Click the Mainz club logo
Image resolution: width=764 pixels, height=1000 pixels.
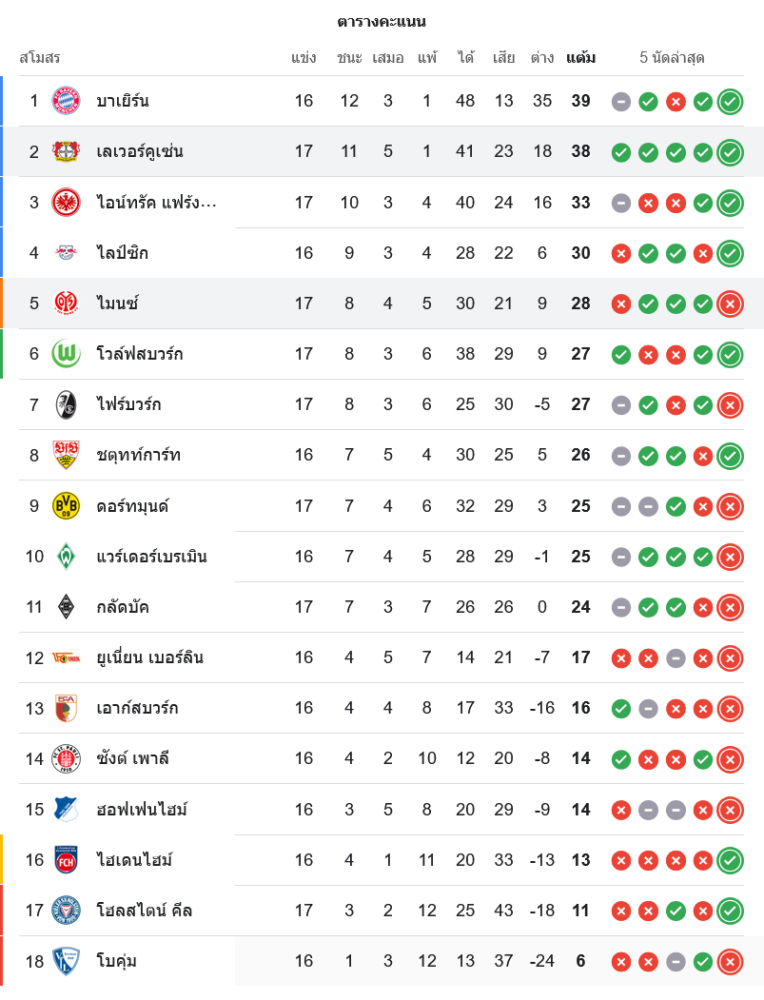click(65, 303)
